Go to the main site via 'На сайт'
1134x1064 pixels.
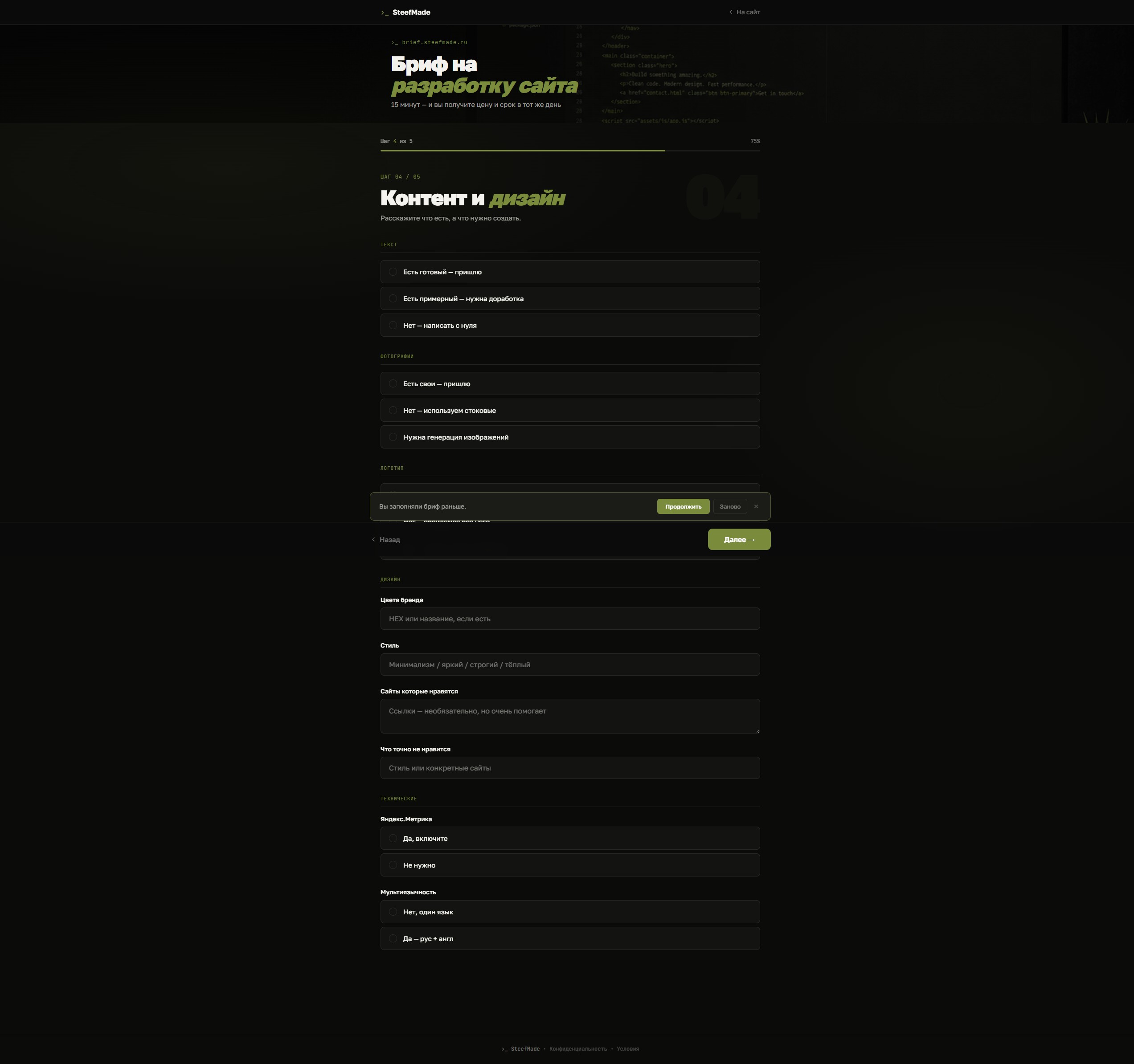tap(745, 12)
